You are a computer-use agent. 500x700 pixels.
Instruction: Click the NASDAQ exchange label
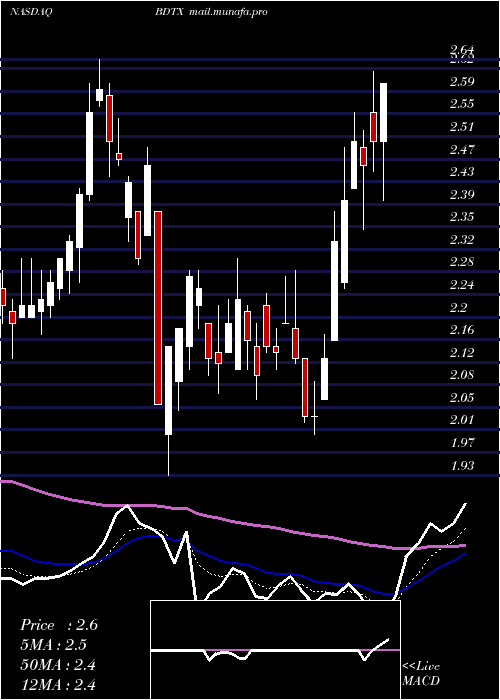(31, 12)
